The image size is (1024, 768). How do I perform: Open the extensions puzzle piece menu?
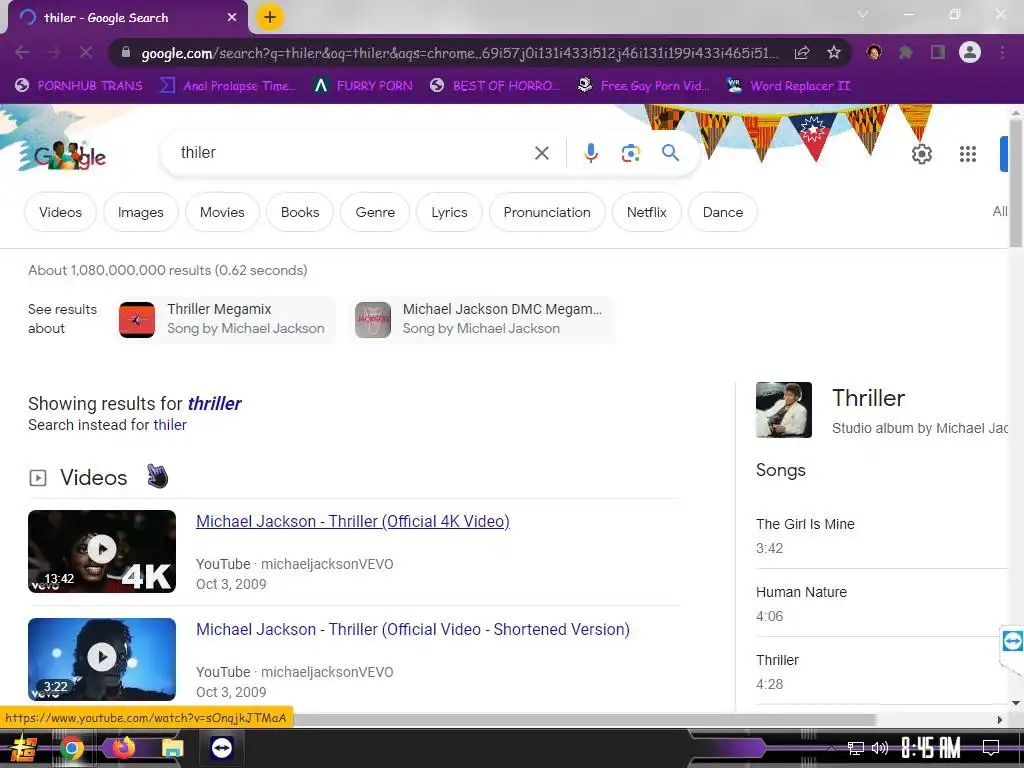point(906,52)
